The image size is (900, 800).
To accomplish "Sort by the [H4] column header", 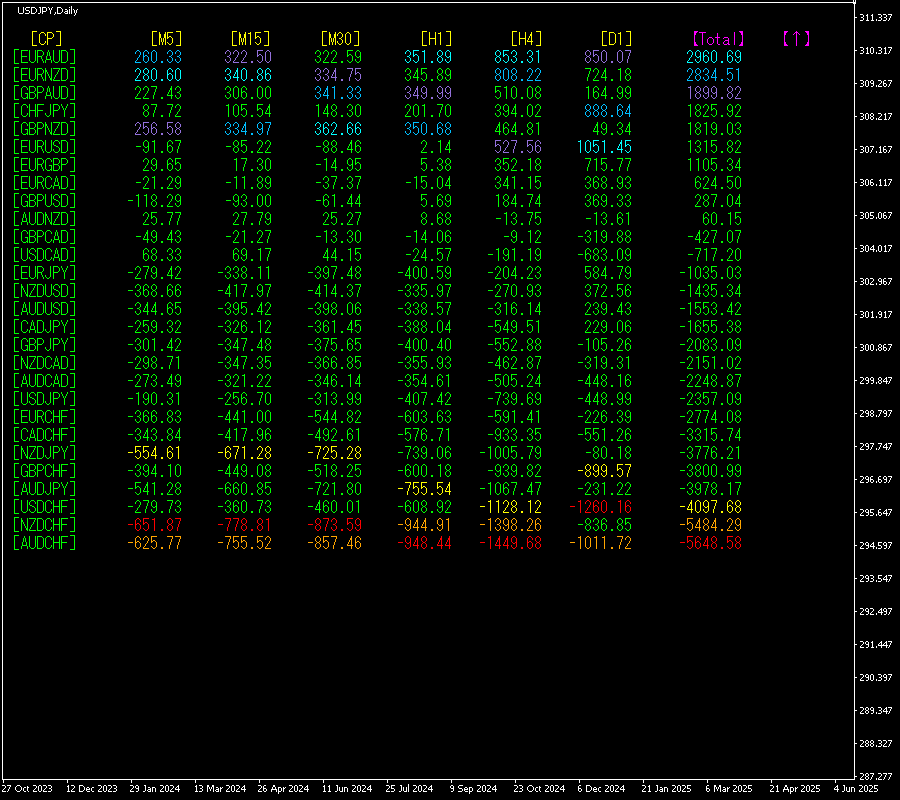I will click(x=526, y=39).
